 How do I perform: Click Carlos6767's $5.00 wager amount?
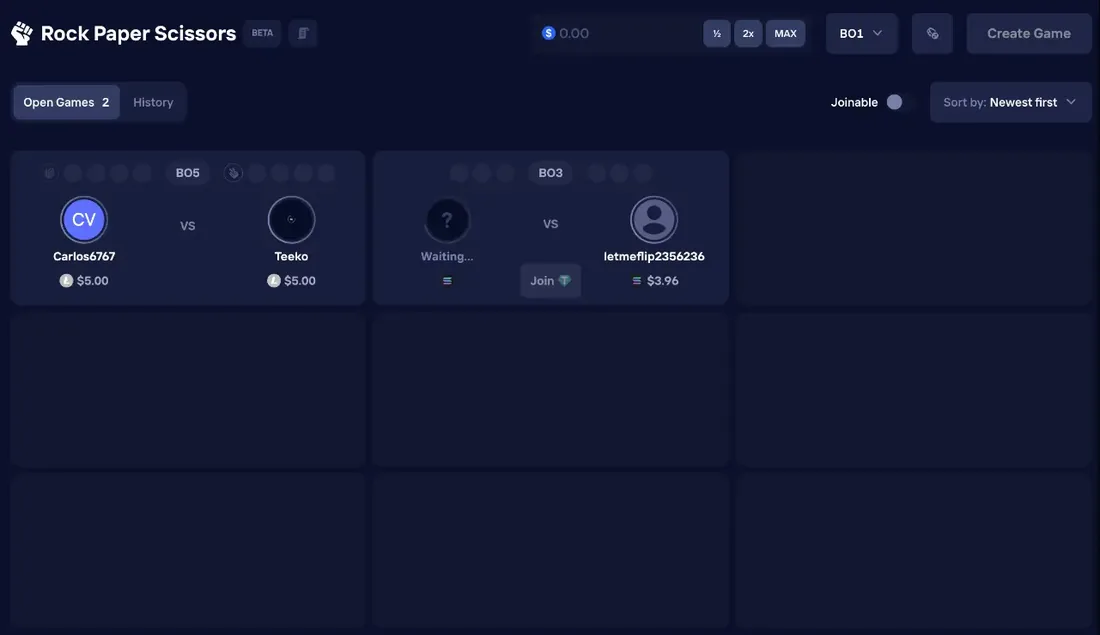click(93, 281)
